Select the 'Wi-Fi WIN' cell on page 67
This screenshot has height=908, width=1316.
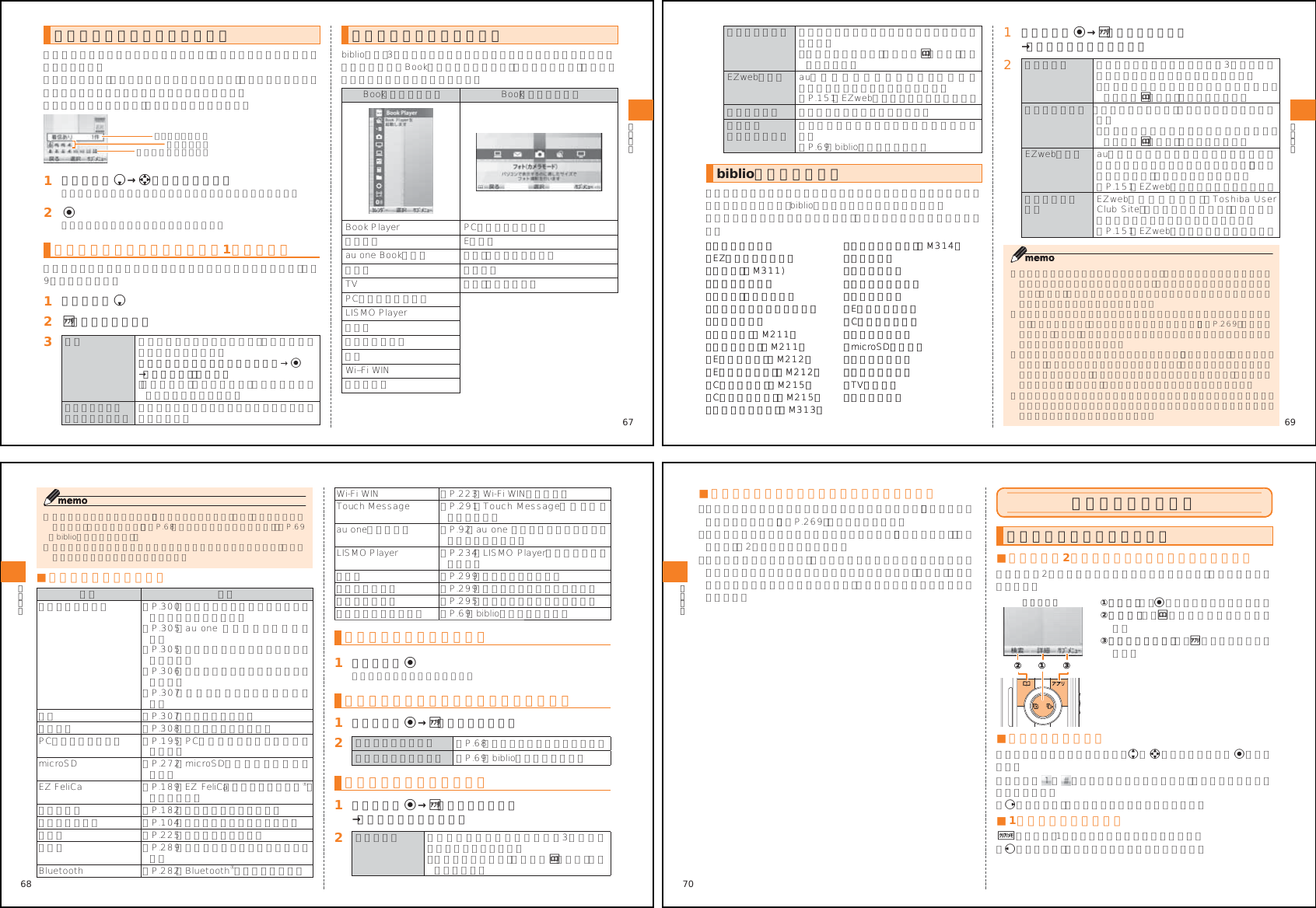click(401, 371)
